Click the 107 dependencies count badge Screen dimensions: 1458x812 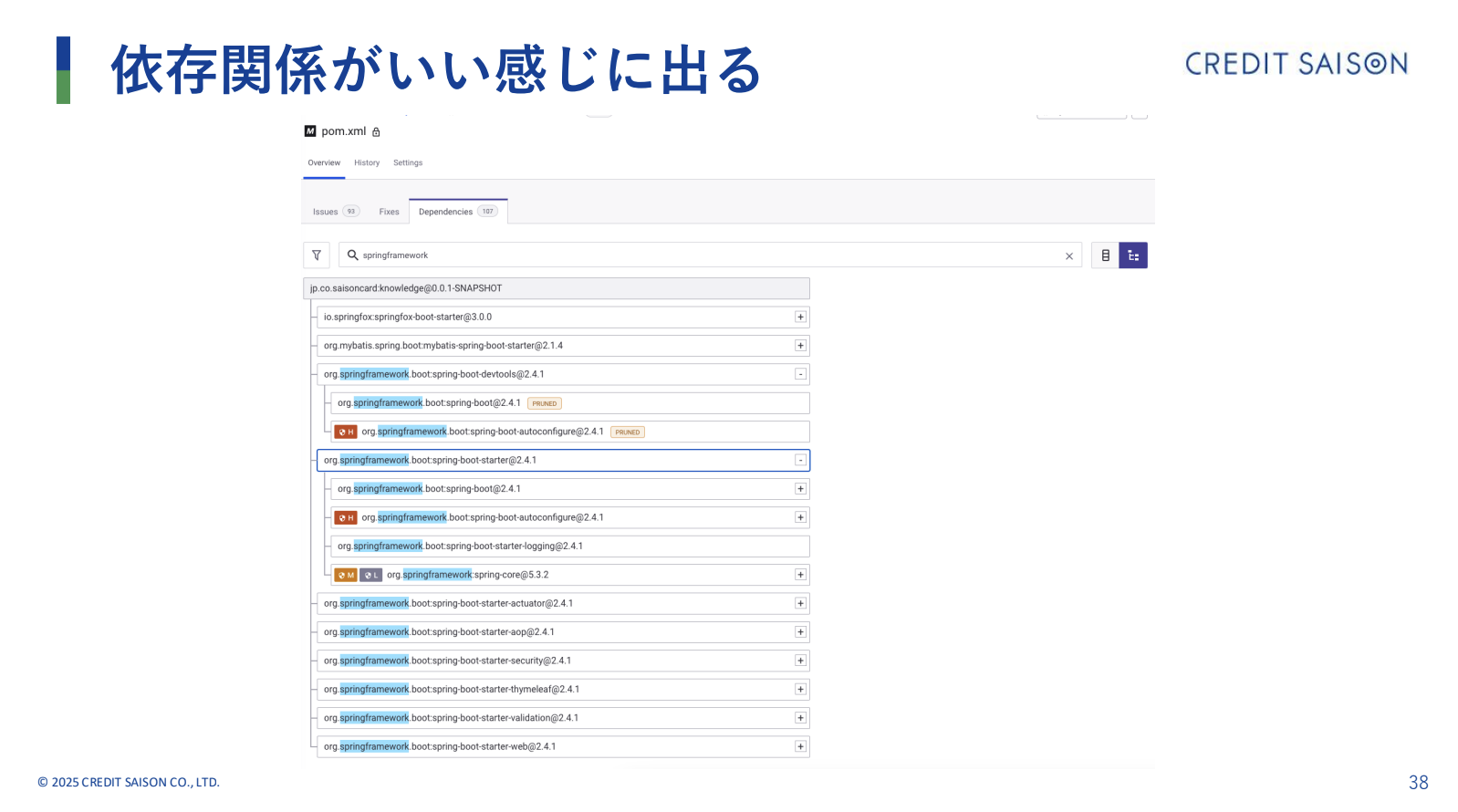(488, 212)
